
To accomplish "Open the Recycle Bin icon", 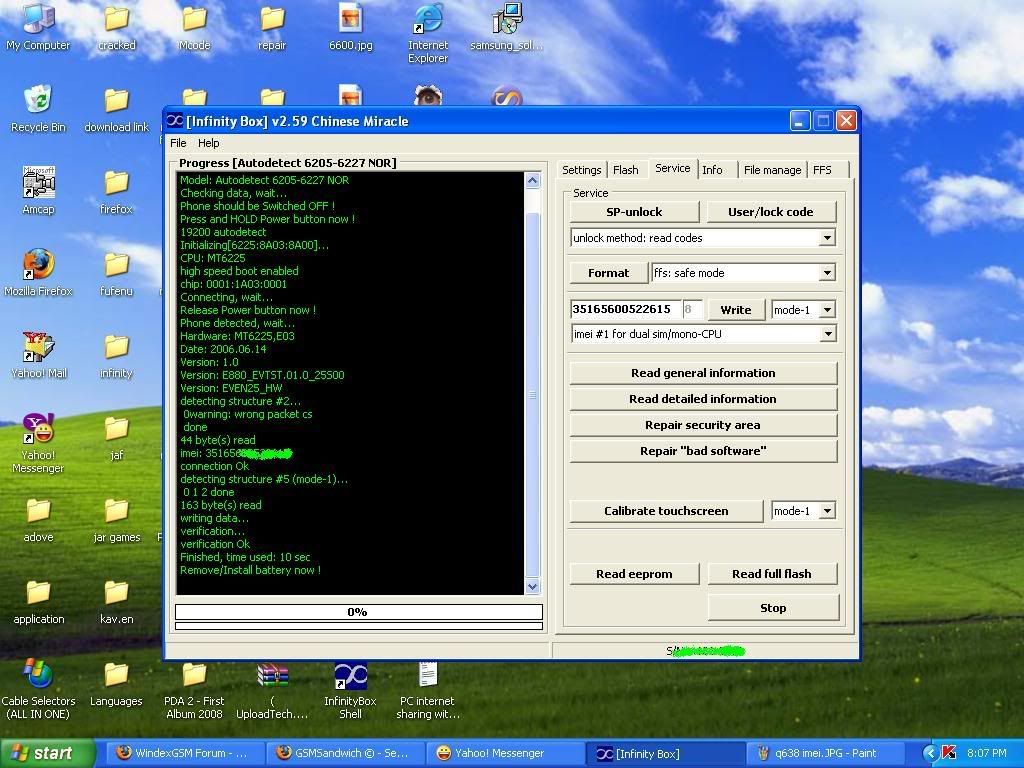I will pyautogui.click(x=38, y=108).
